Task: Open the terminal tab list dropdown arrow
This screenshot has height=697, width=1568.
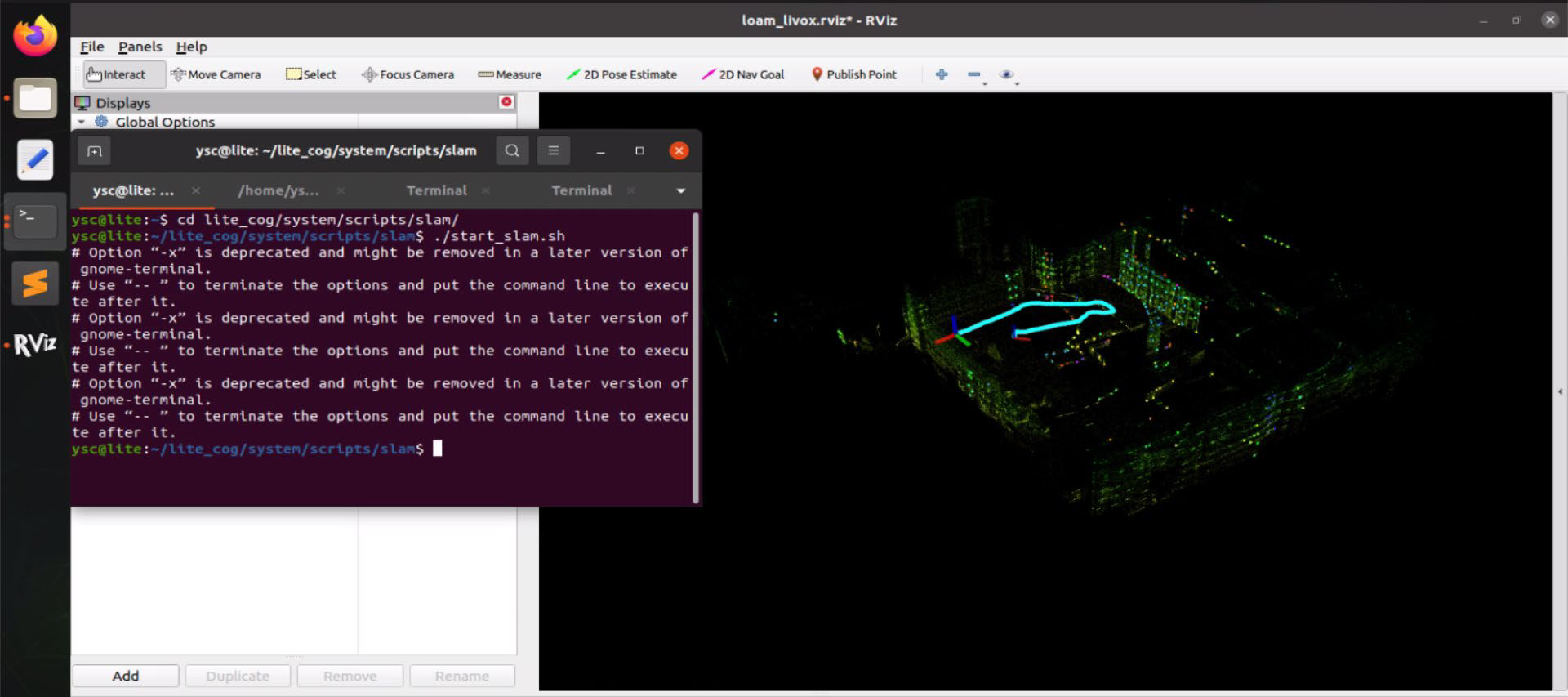Action: (681, 190)
